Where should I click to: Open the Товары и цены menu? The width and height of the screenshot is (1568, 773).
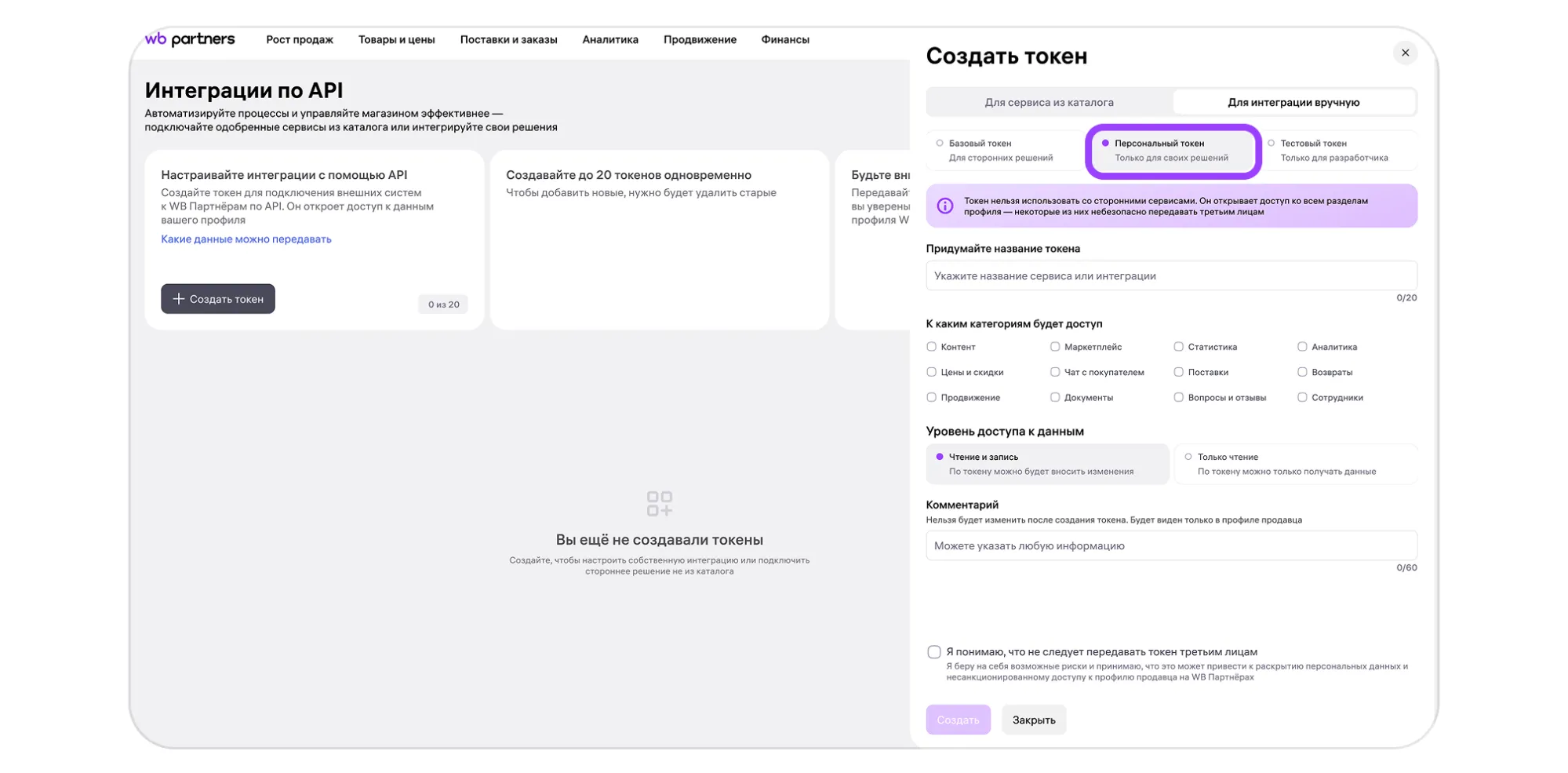pos(396,40)
